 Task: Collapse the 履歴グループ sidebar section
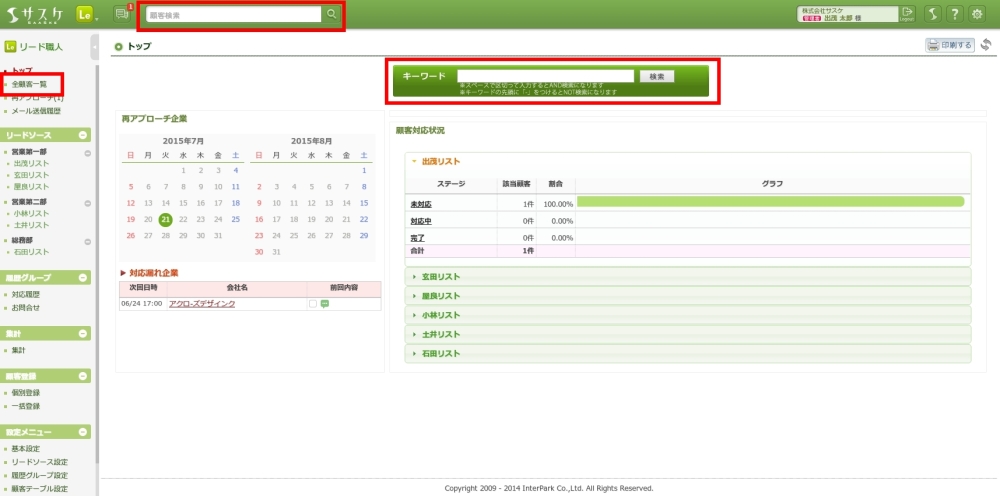coord(87,277)
